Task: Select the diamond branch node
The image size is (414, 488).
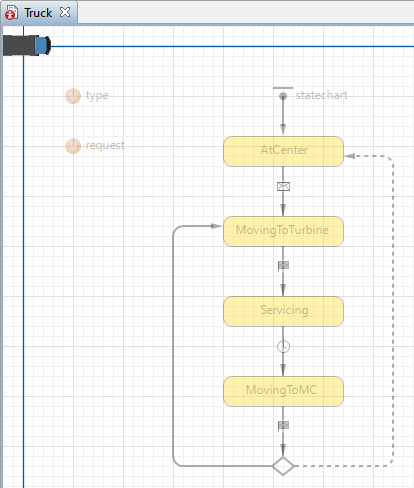Action: pos(283,466)
